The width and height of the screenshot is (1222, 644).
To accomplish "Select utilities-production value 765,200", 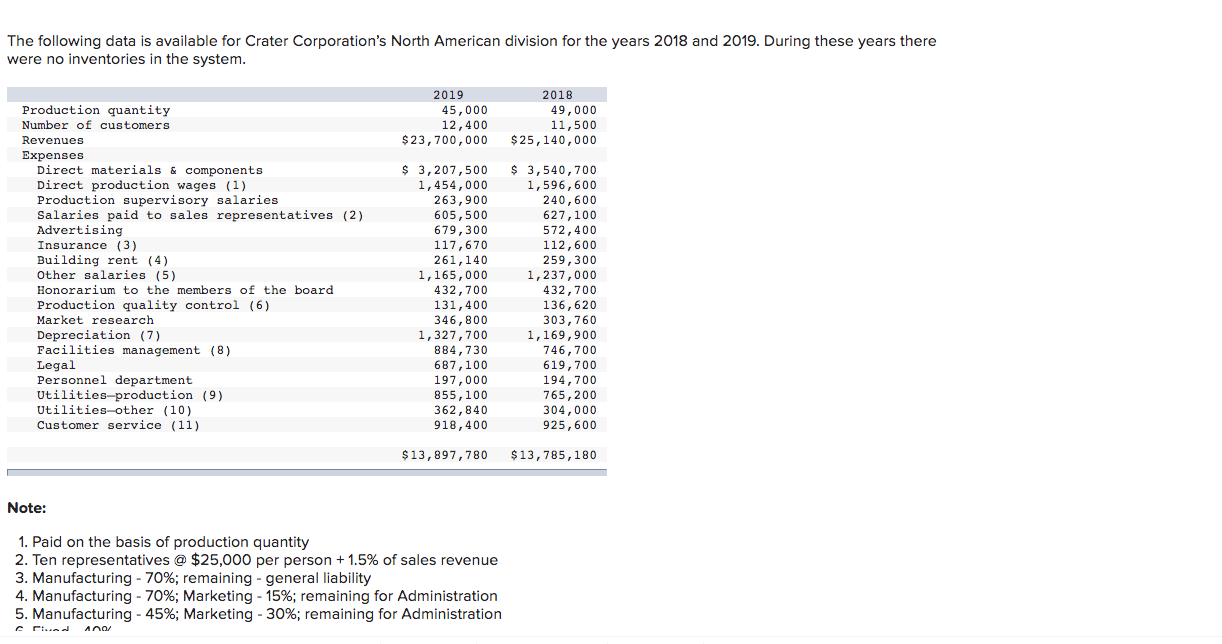I will tap(569, 395).
